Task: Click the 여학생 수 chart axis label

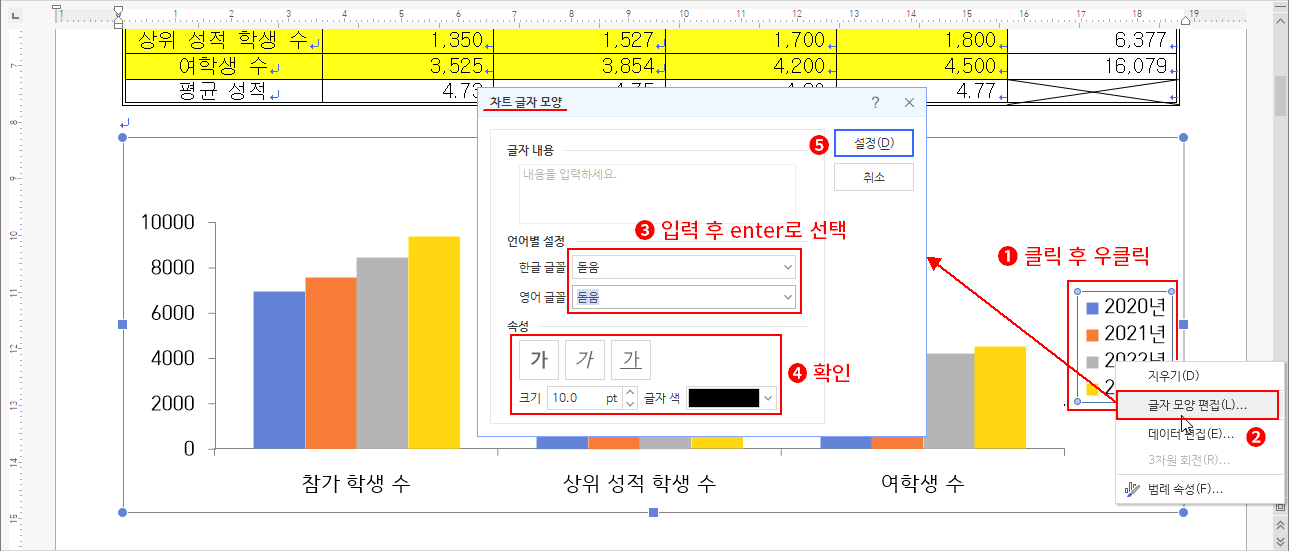Action: click(x=922, y=484)
